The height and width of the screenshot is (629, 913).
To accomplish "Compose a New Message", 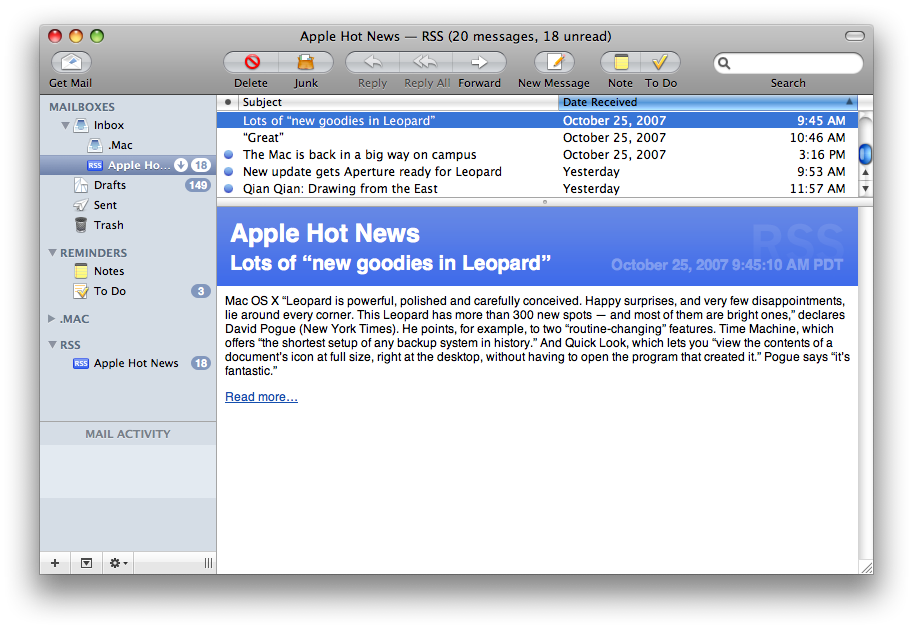I will tap(554, 62).
